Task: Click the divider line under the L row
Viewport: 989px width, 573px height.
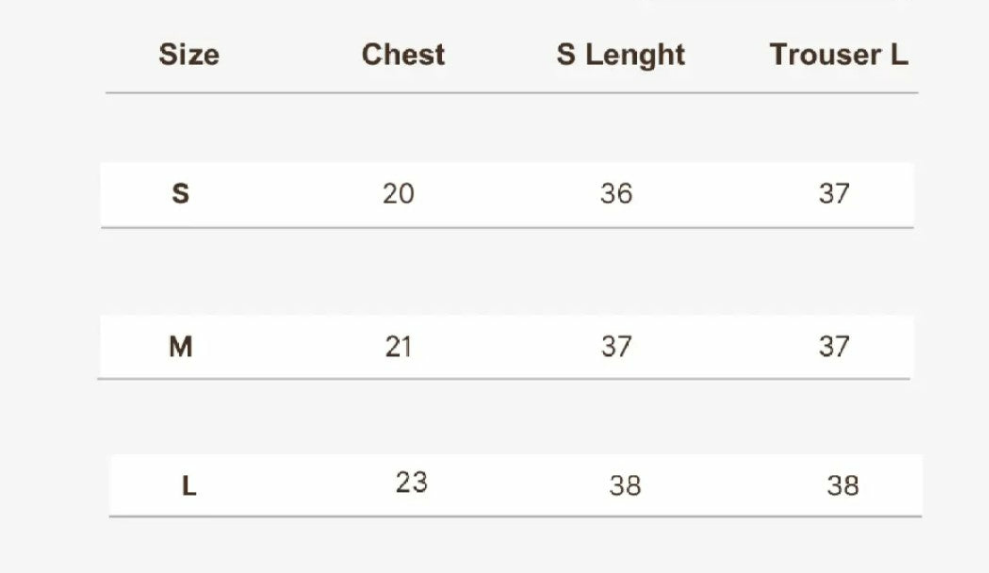Action: (x=515, y=517)
